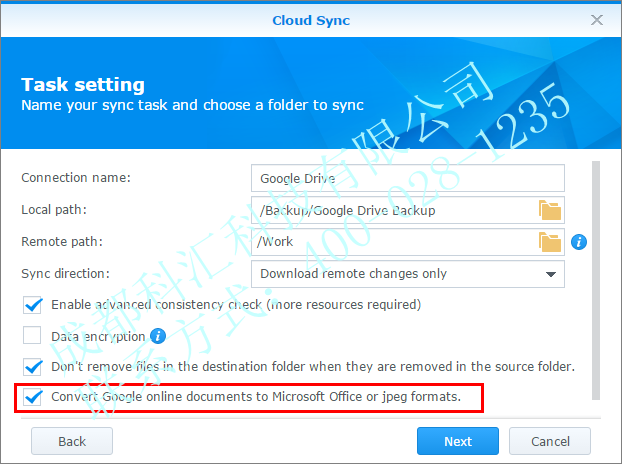Toggle Don't remove files in destination checkbox
Viewport: 622px width, 464px height.
(x=32, y=367)
